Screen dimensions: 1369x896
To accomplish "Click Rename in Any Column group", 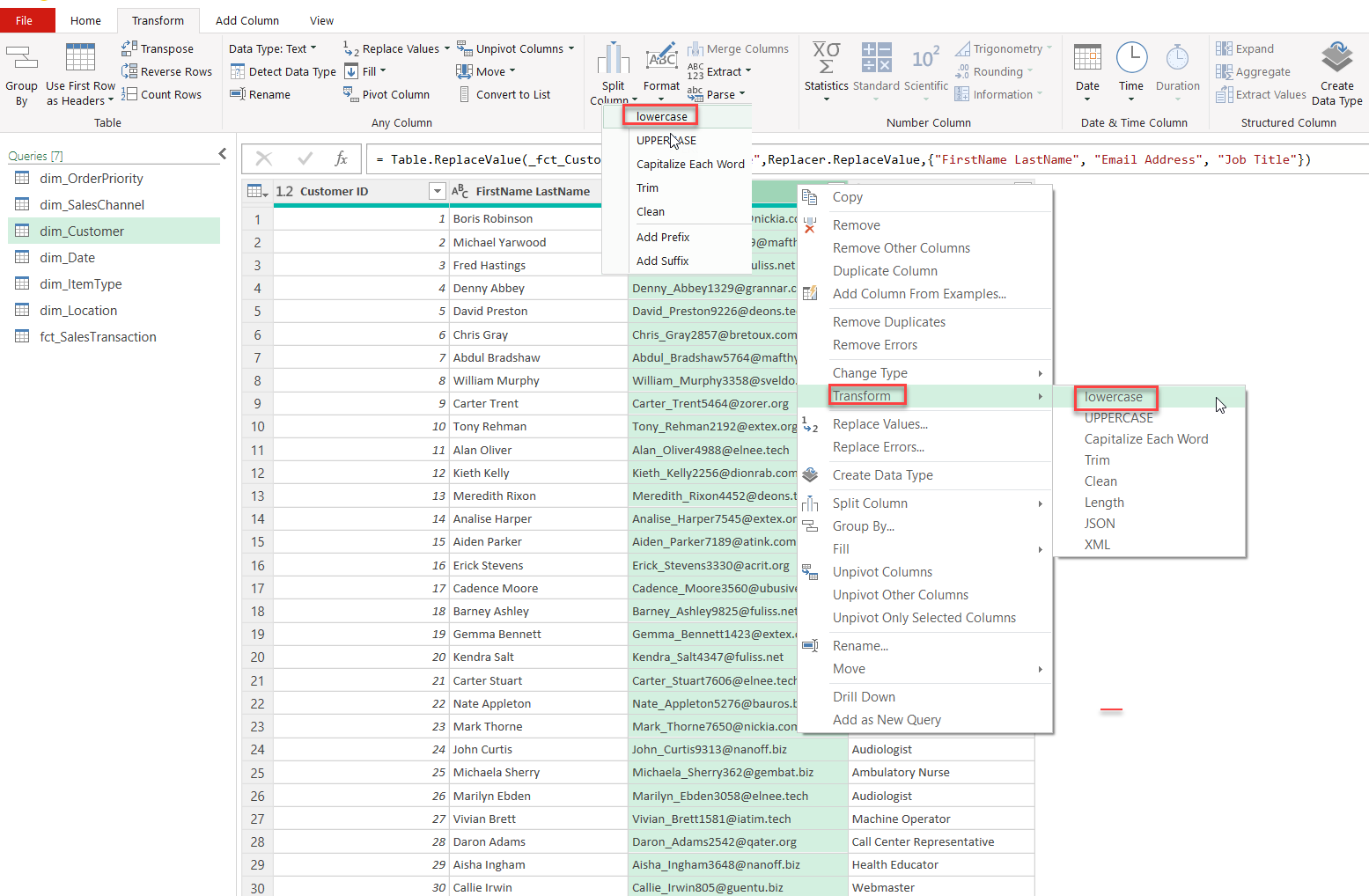I will 260,94.
